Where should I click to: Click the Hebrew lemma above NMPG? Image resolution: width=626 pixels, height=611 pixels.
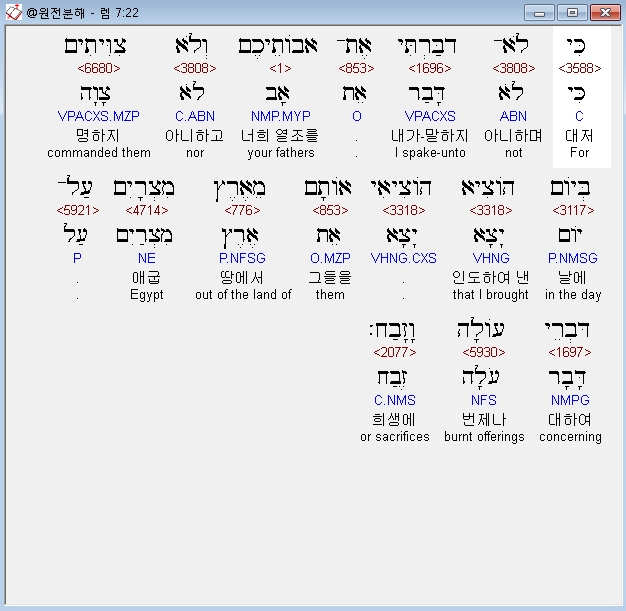click(x=567, y=378)
